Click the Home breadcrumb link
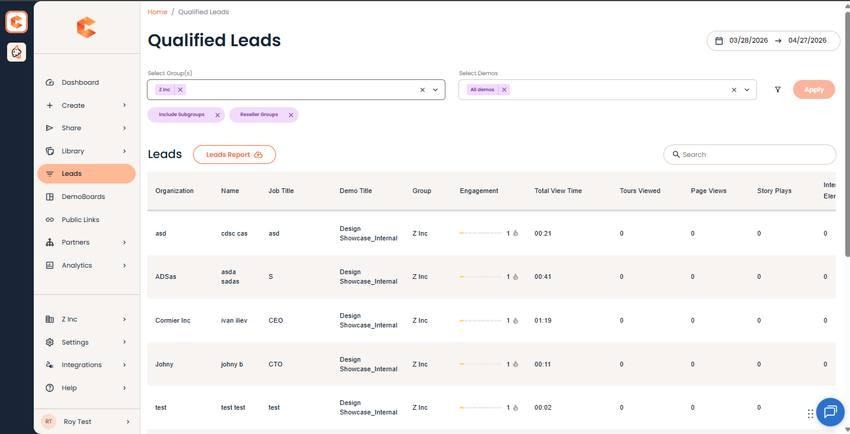 point(157,12)
